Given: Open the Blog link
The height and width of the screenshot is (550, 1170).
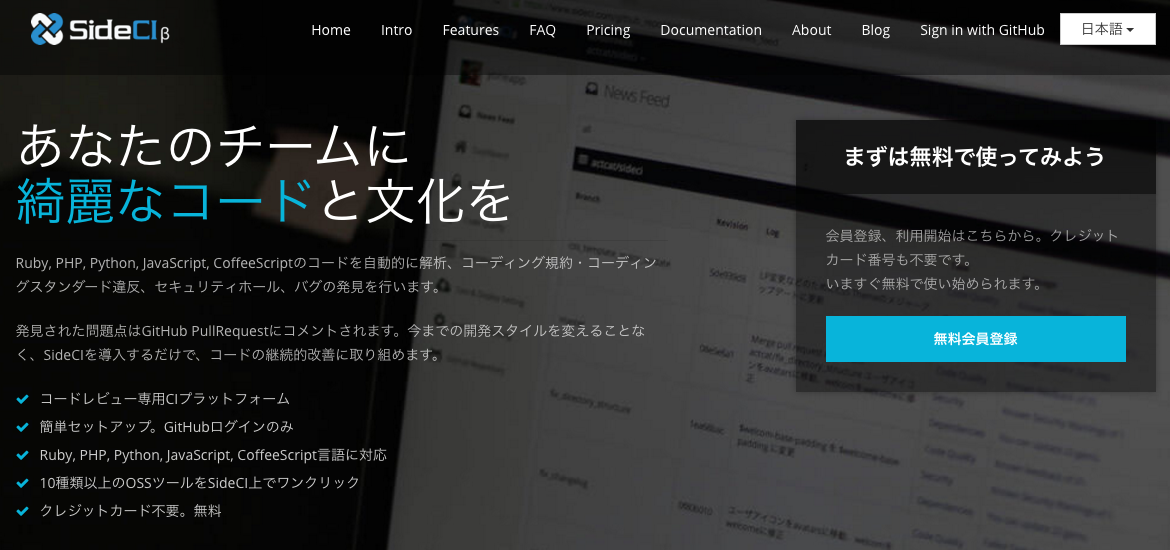Looking at the screenshot, I should [x=875, y=30].
